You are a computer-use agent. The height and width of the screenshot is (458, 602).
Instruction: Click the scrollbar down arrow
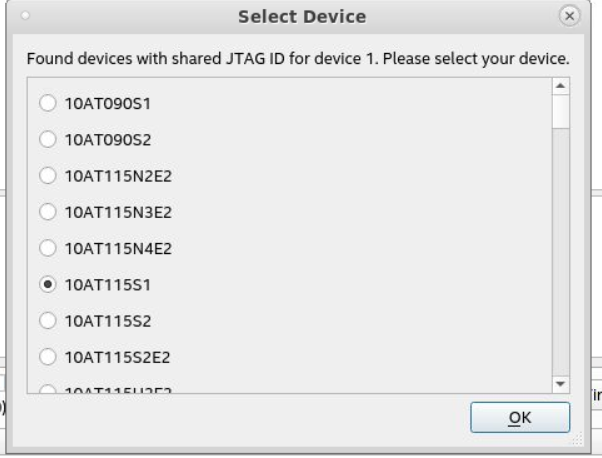[x=561, y=384]
